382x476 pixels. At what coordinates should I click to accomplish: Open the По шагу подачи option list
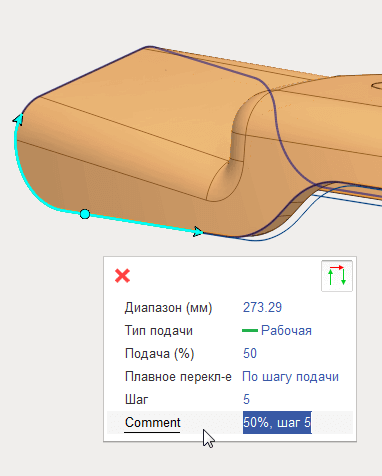tap(290, 377)
